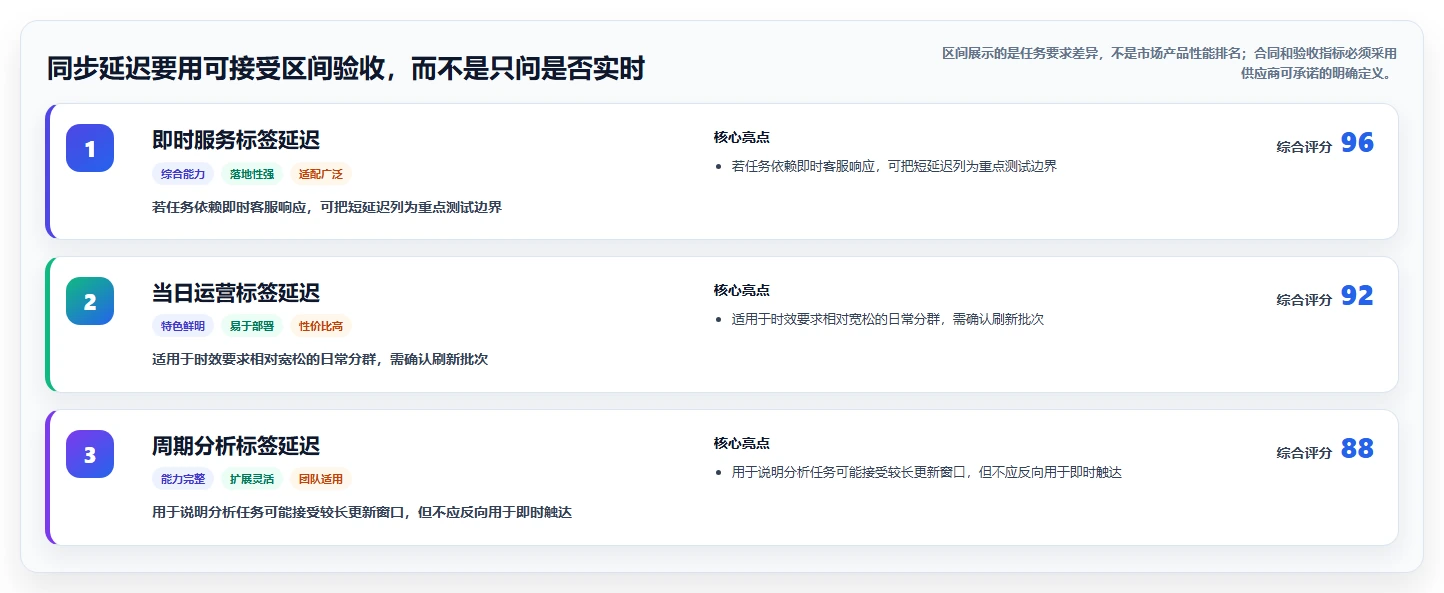1444x593 pixels.
Task: Click the 扩展灵活 tag
Action: point(252,479)
